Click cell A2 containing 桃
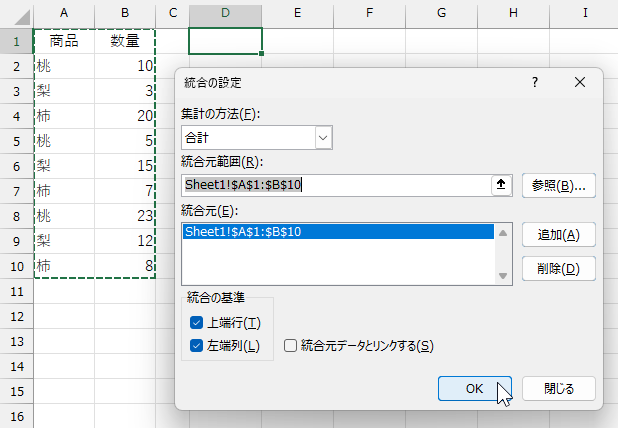The width and height of the screenshot is (618, 428). click(64, 66)
